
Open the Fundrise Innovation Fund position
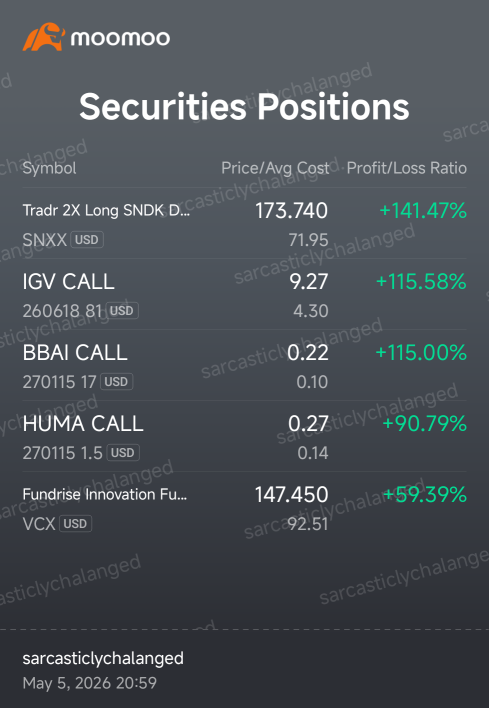click(x=244, y=508)
